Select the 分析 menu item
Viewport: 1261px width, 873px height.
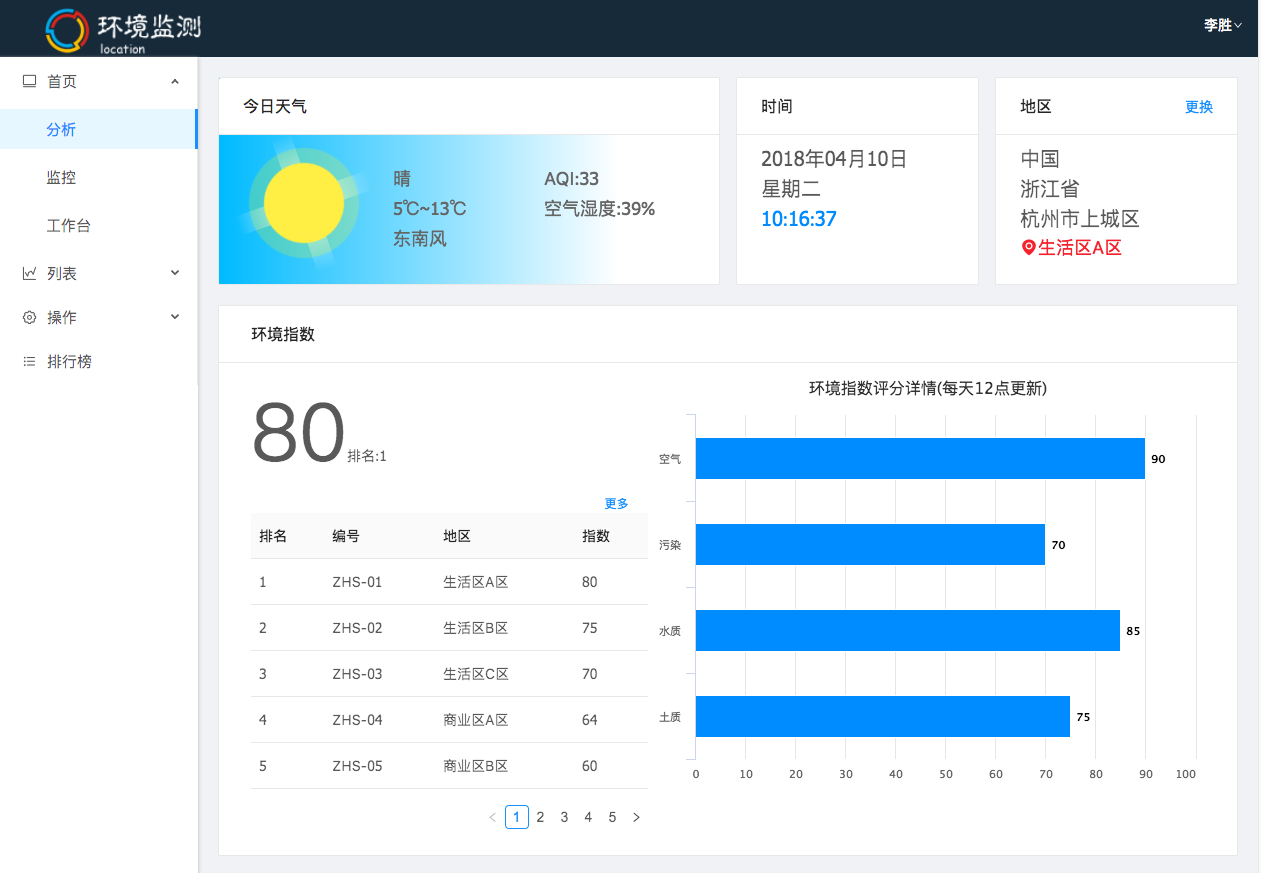[x=99, y=129]
